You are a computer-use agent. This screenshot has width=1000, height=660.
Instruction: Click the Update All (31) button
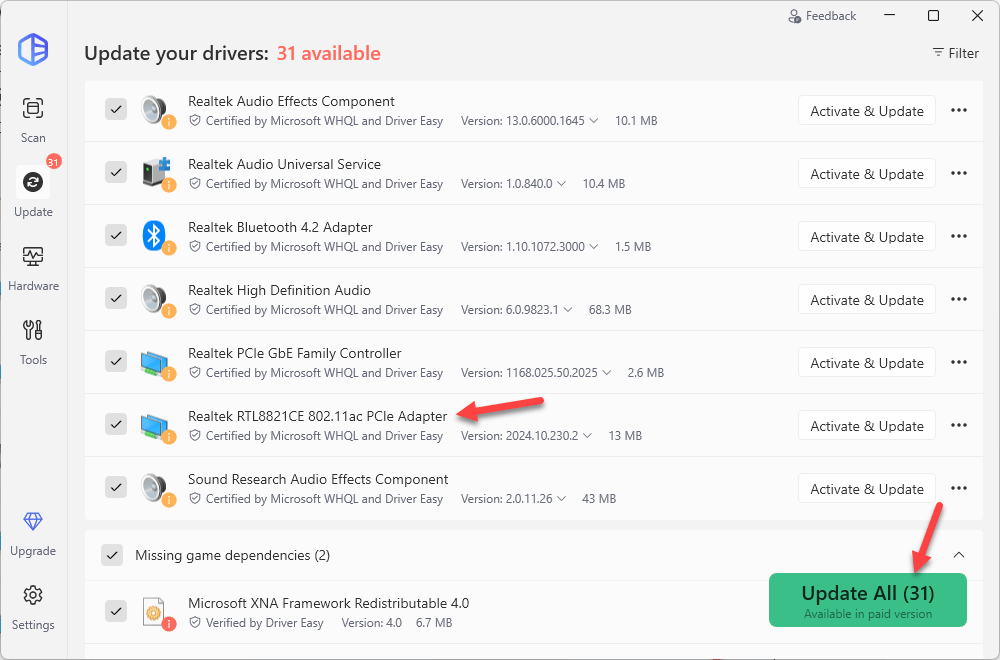pos(867,600)
